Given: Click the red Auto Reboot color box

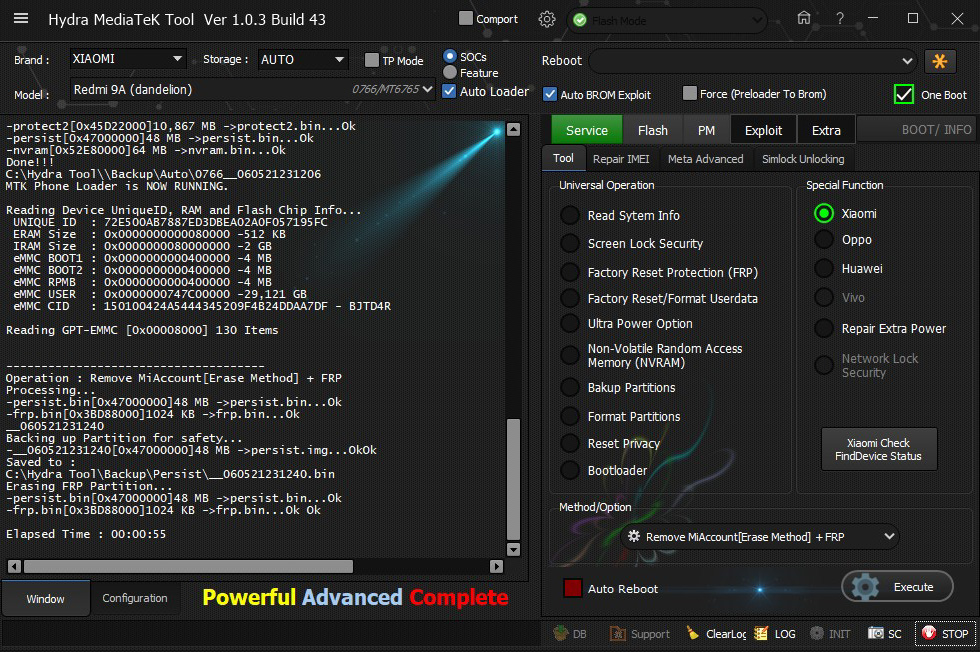Looking at the screenshot, I should tap(573, 588).
